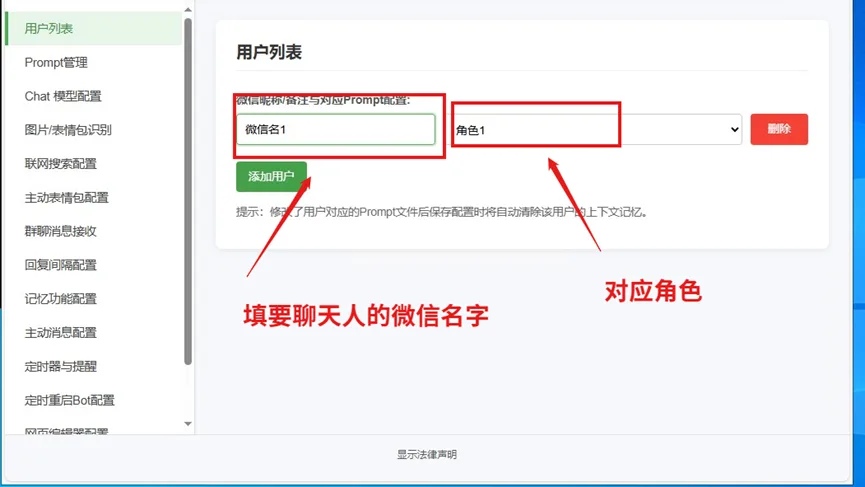Click the hint text starting with 提示
Image resolution: width=865 pixels, height=487 pixels.
point(441,212)
